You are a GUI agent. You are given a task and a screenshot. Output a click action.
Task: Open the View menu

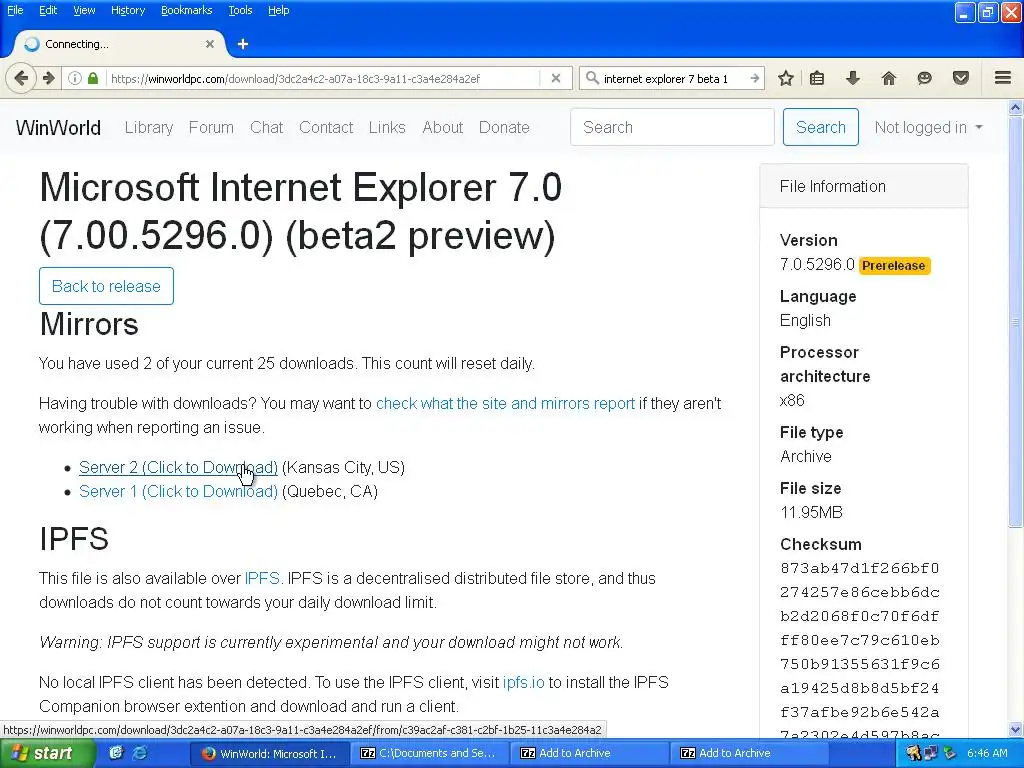point(84,10)
